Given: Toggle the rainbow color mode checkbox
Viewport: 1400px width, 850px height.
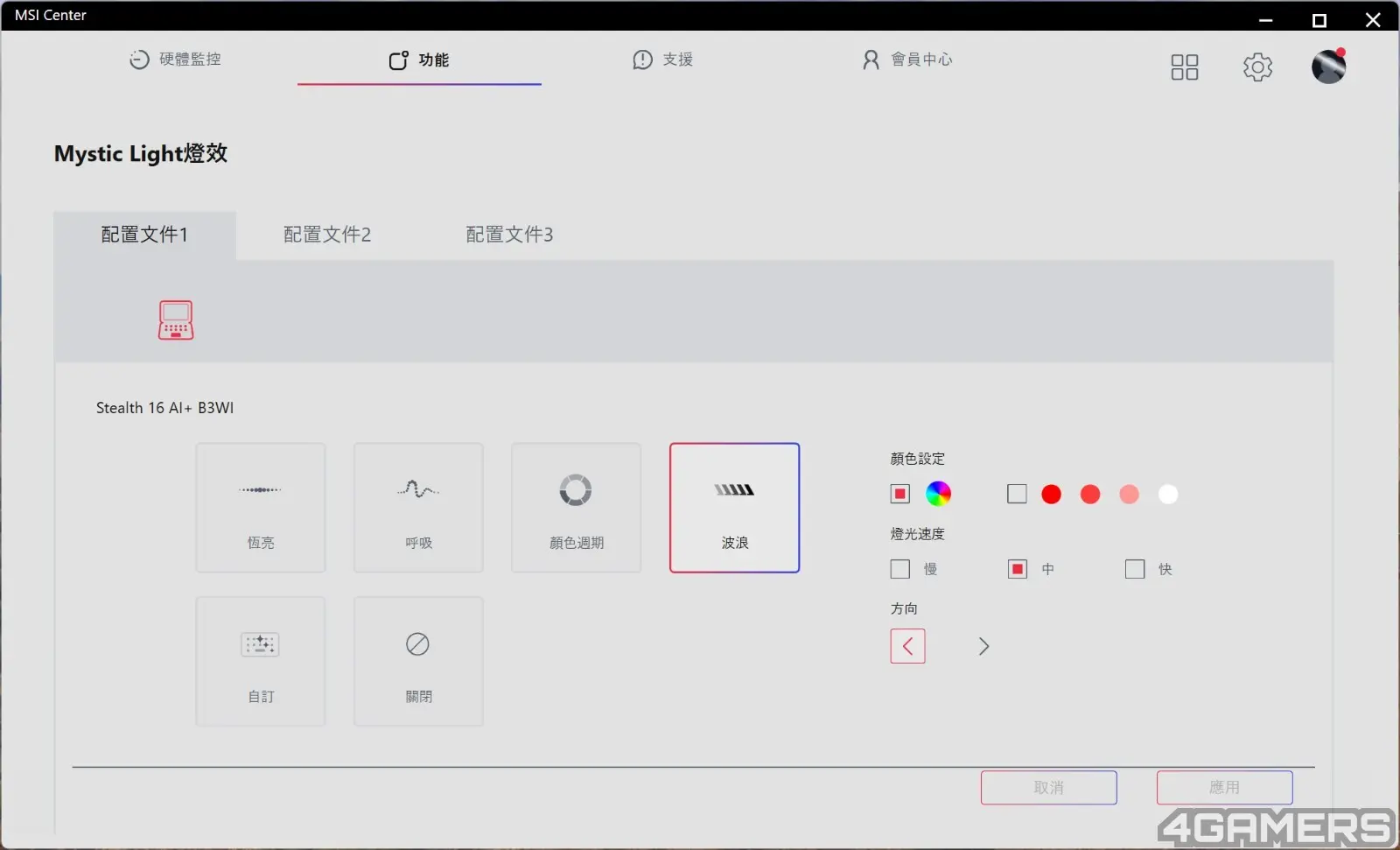Looking at the screenshot, I should 900,494.
